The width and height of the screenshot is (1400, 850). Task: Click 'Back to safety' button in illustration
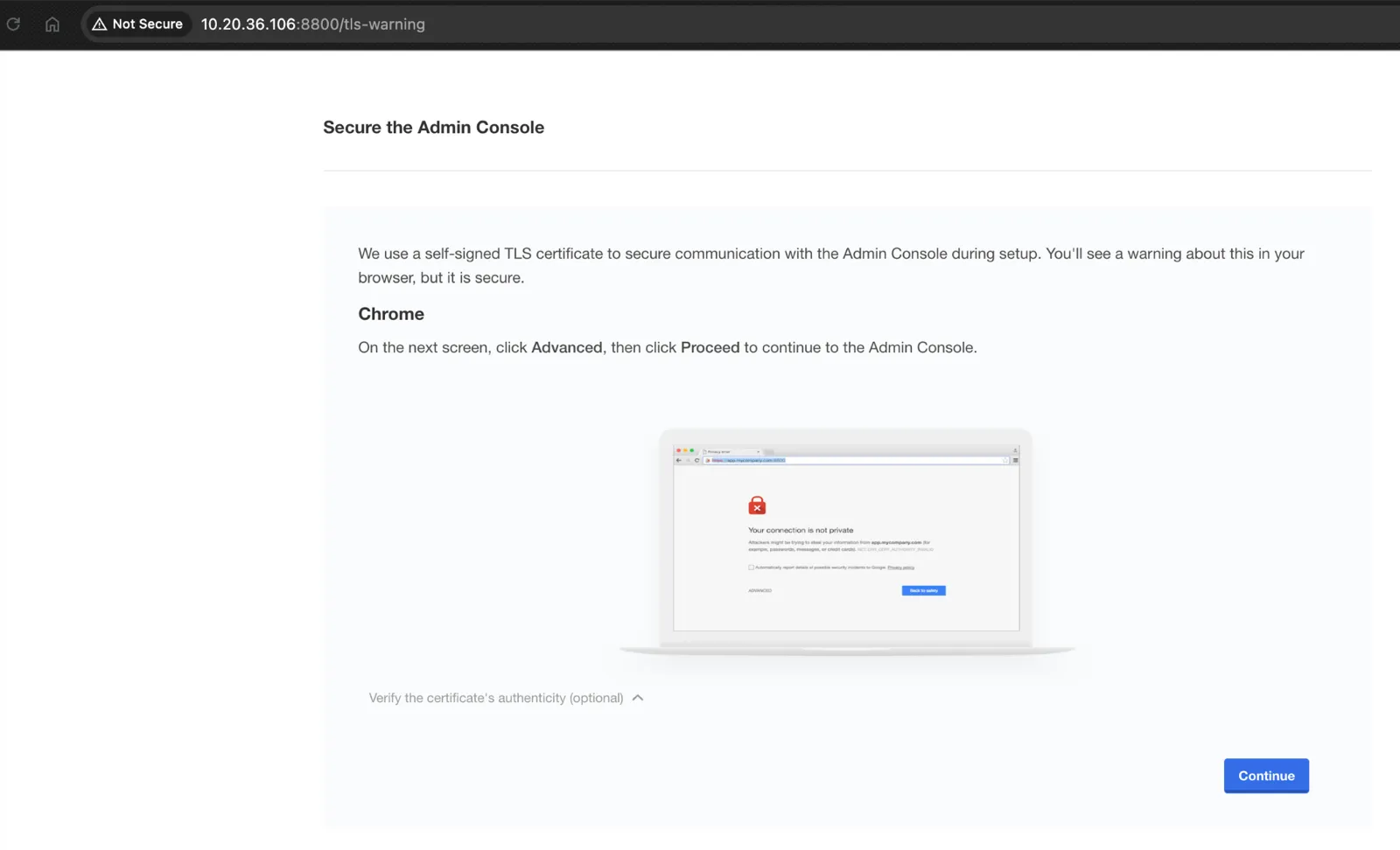pos(924,590)
